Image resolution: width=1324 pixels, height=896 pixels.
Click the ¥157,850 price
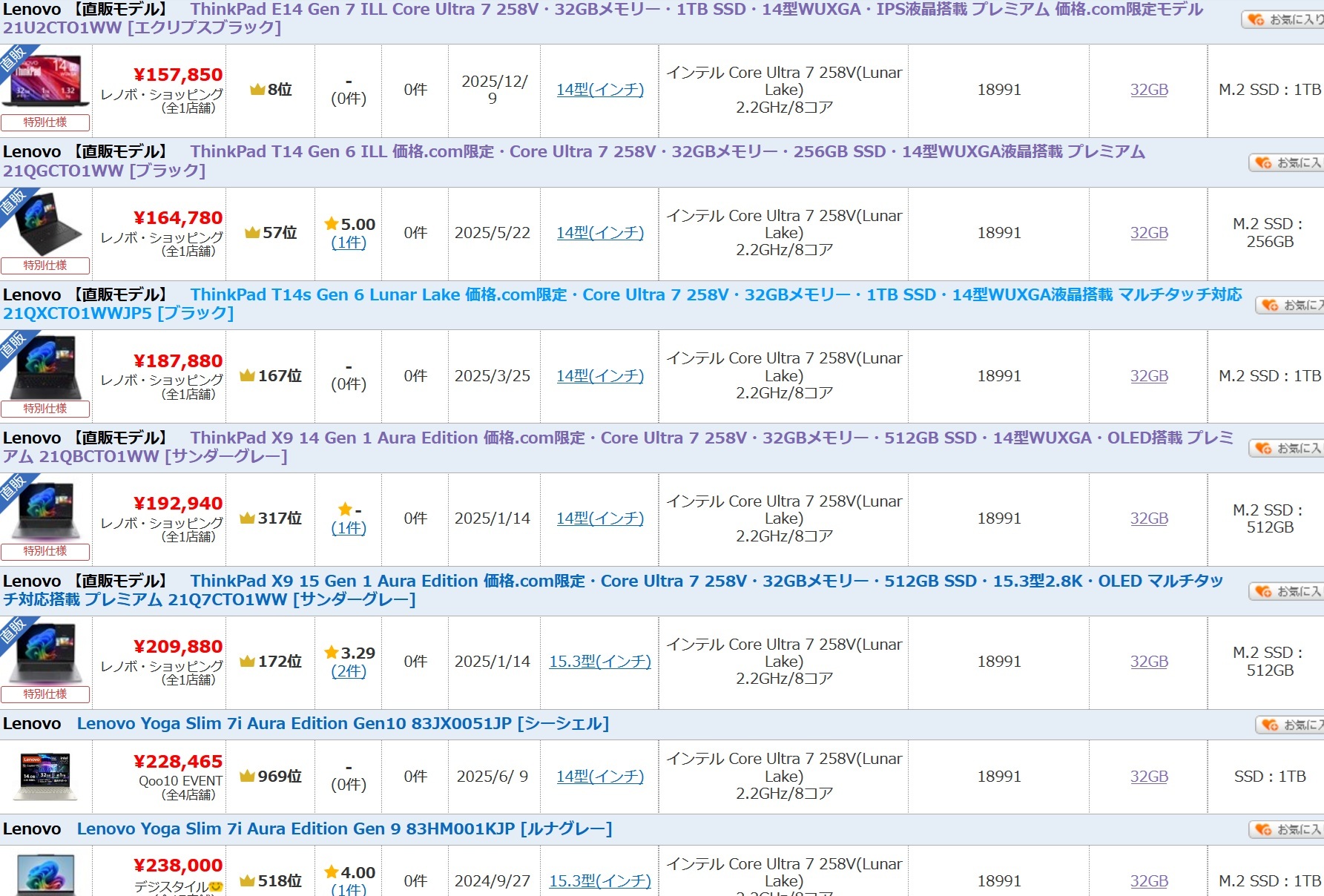pos(178,75)
